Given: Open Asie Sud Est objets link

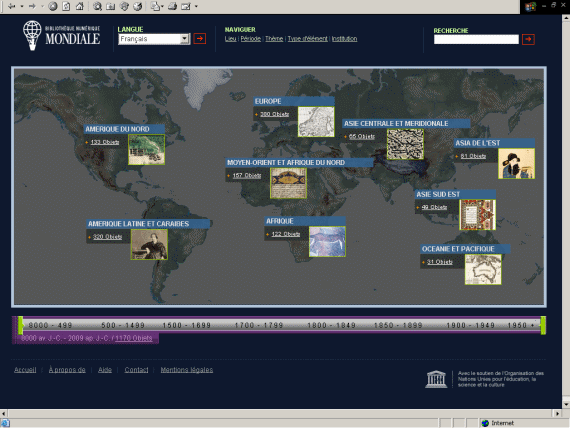Looking at the screenshot, I should [434, 207].
